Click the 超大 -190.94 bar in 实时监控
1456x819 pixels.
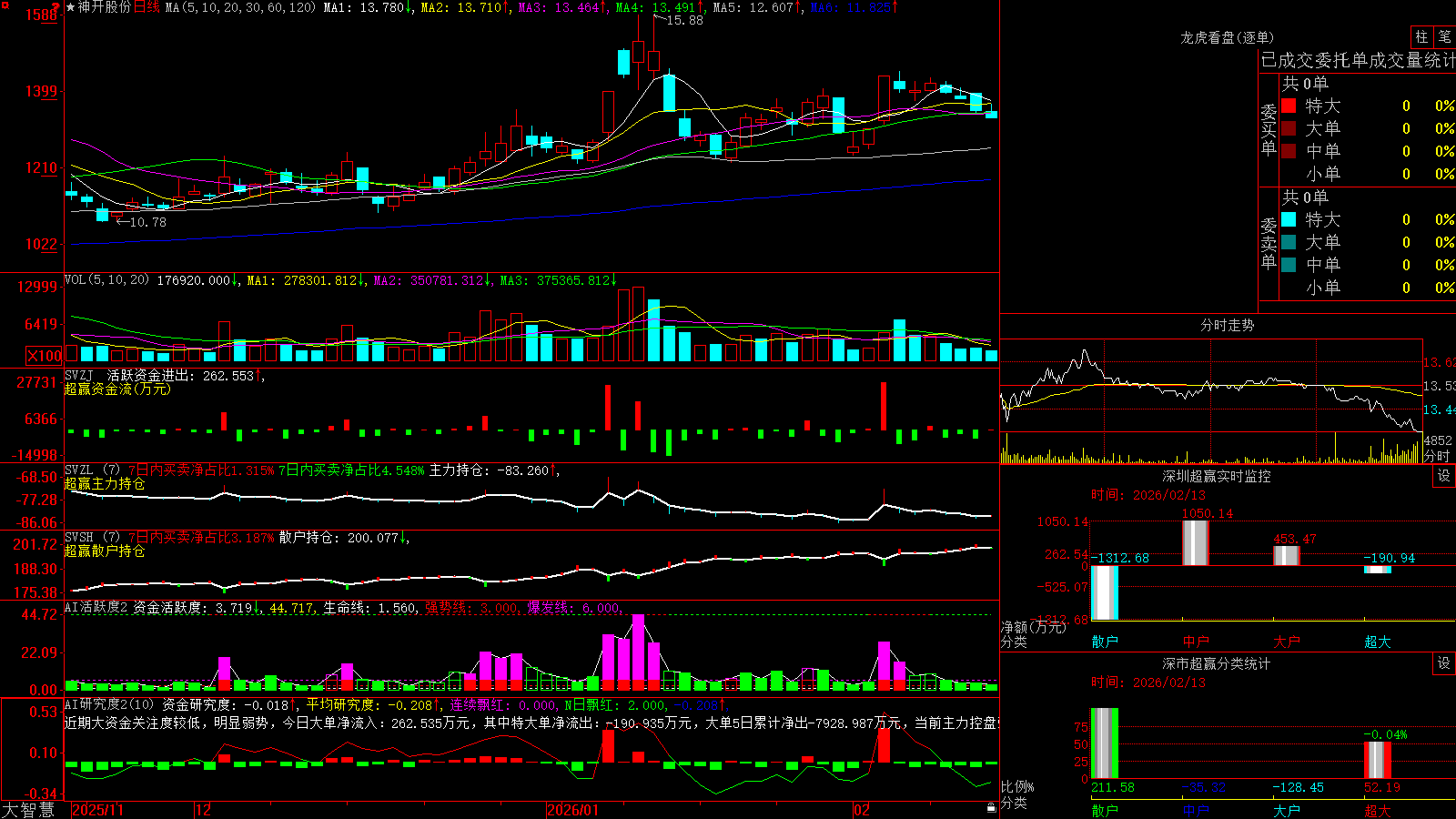tap(1378, 570)
